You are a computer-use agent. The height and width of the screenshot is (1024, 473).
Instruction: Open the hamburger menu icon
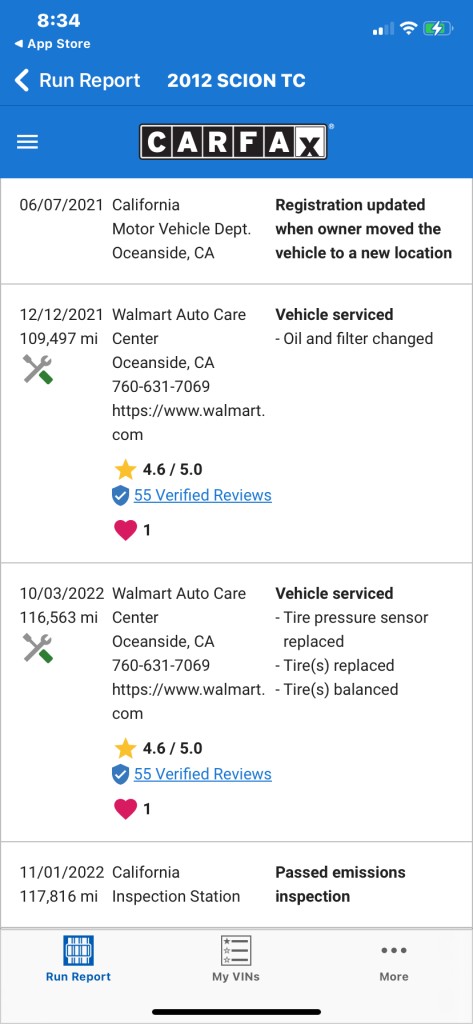[27, 142]
